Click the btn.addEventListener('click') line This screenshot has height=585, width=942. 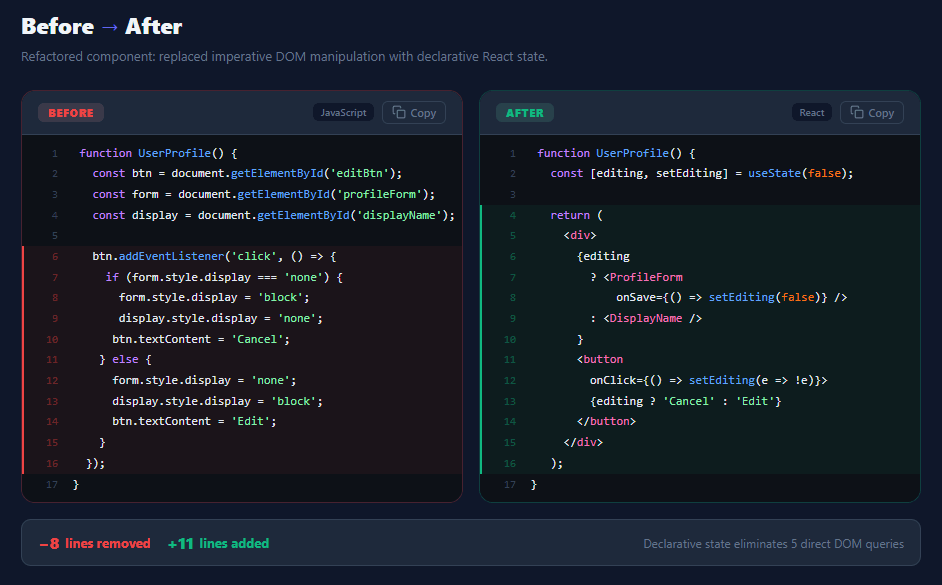242,256
